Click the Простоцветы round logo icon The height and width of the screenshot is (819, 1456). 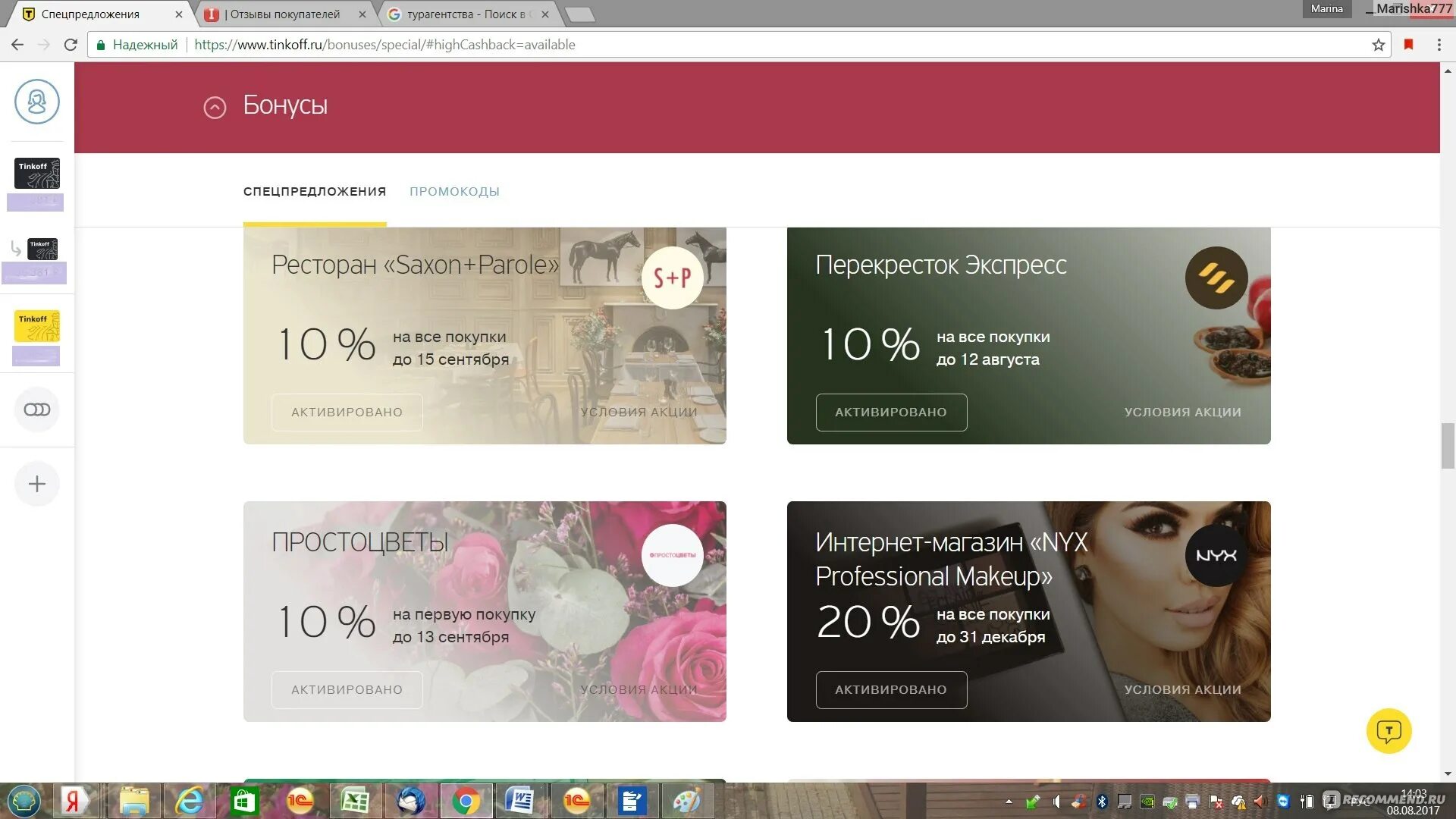click(672, 555)
